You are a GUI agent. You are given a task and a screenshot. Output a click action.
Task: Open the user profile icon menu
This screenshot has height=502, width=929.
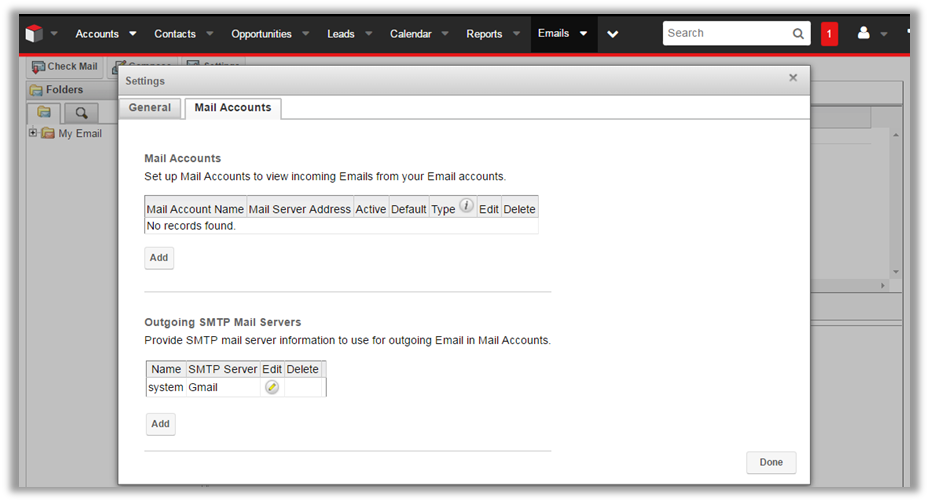[x=864, y=33]
